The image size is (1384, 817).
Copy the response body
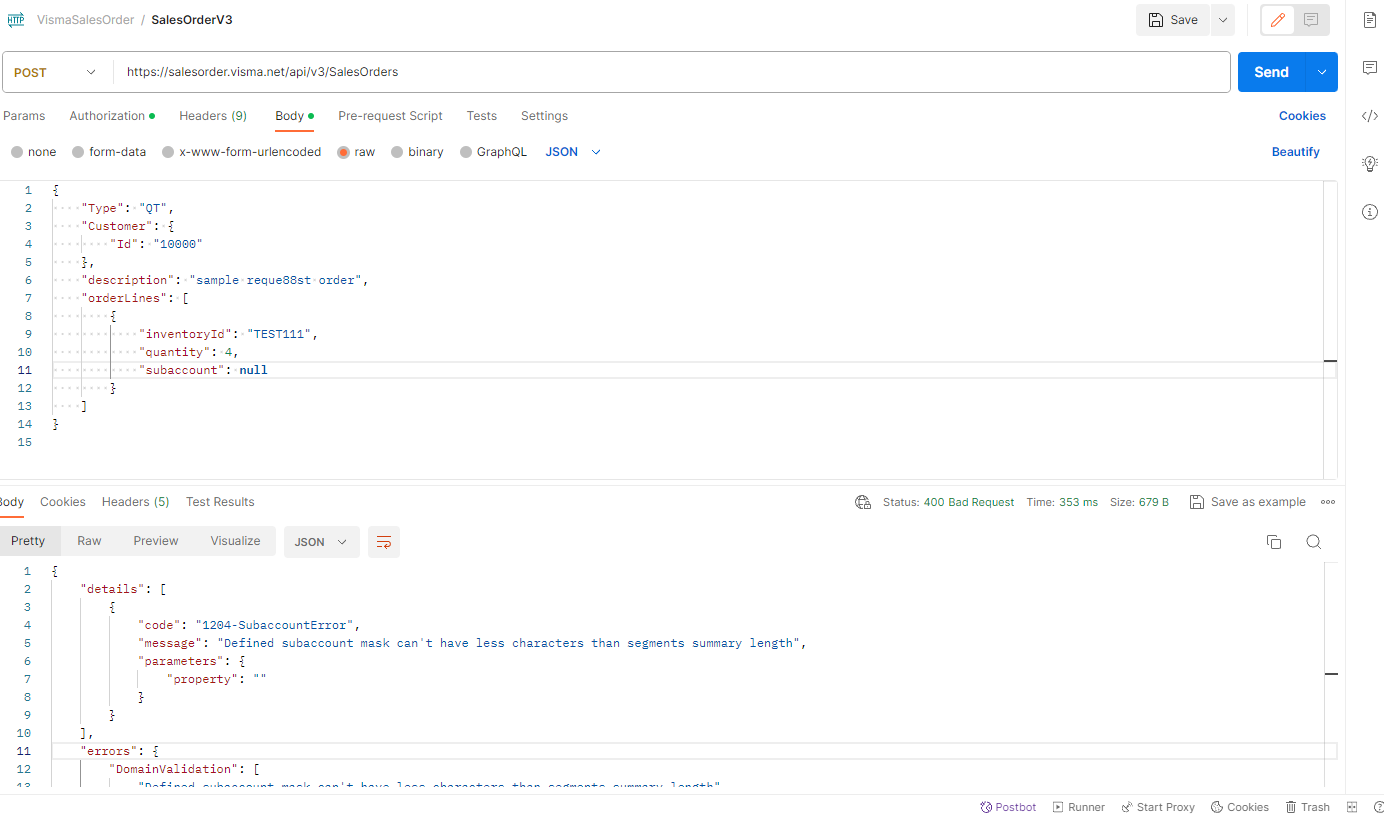click(x=1274, y=541)
